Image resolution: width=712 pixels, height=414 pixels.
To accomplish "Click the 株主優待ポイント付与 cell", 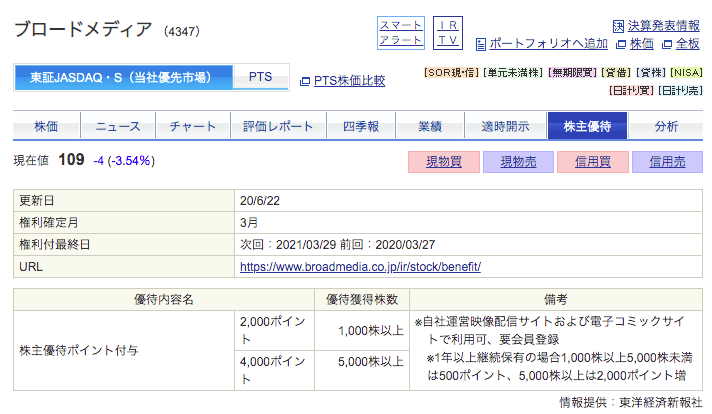I will point(124,350).
